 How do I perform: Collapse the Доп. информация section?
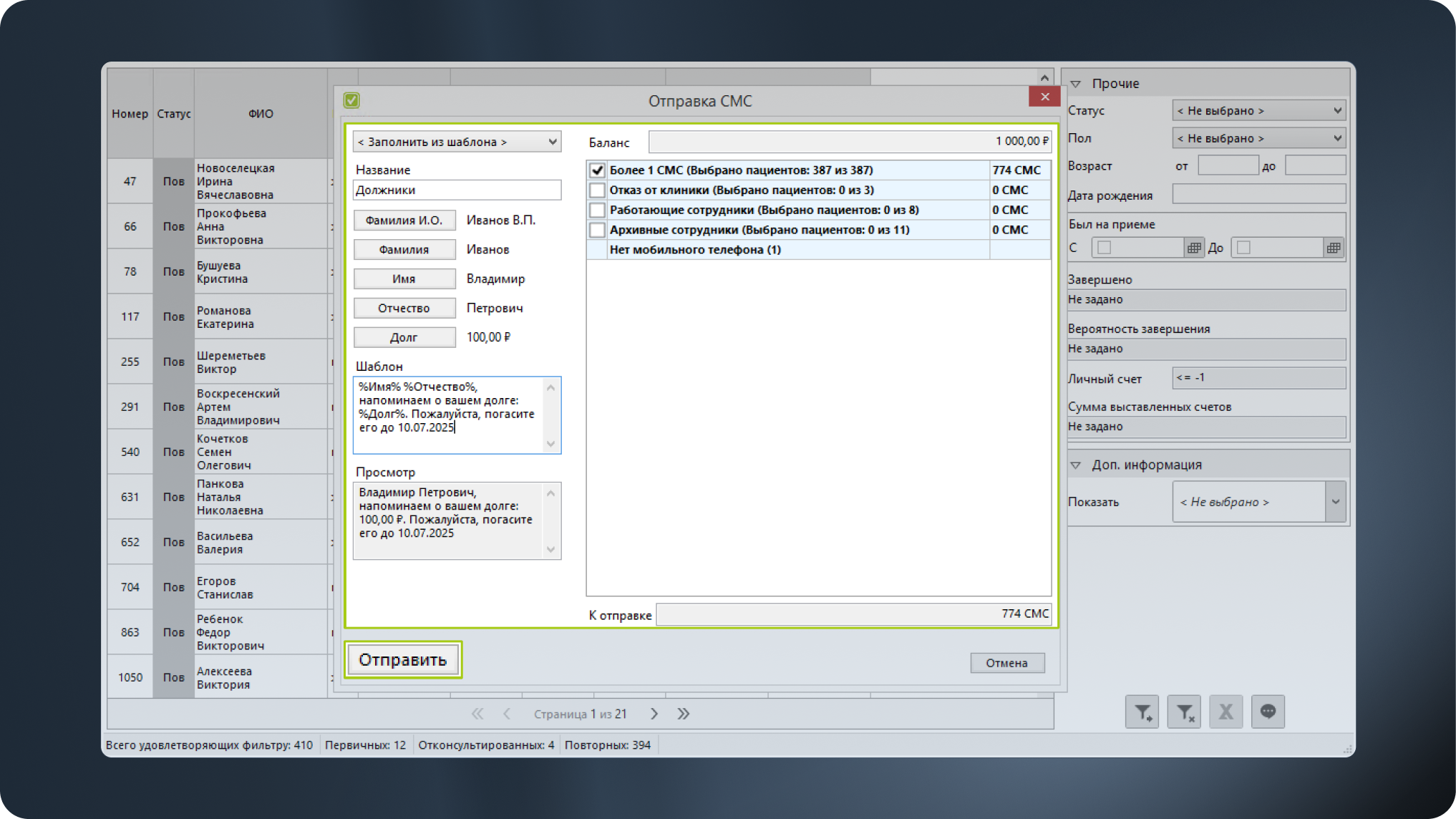pyautogui.click(x=1075, y=465)
